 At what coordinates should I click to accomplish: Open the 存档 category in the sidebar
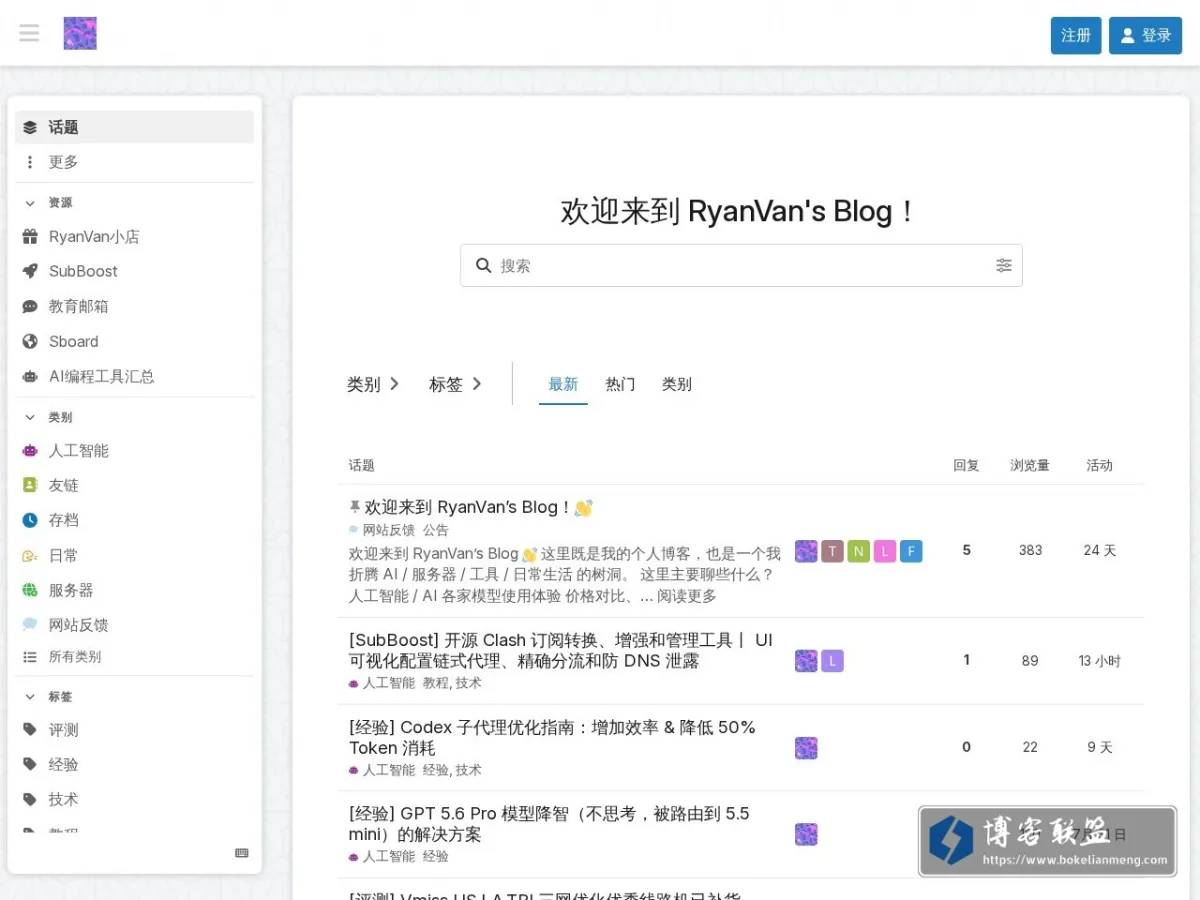click(134, 520)
